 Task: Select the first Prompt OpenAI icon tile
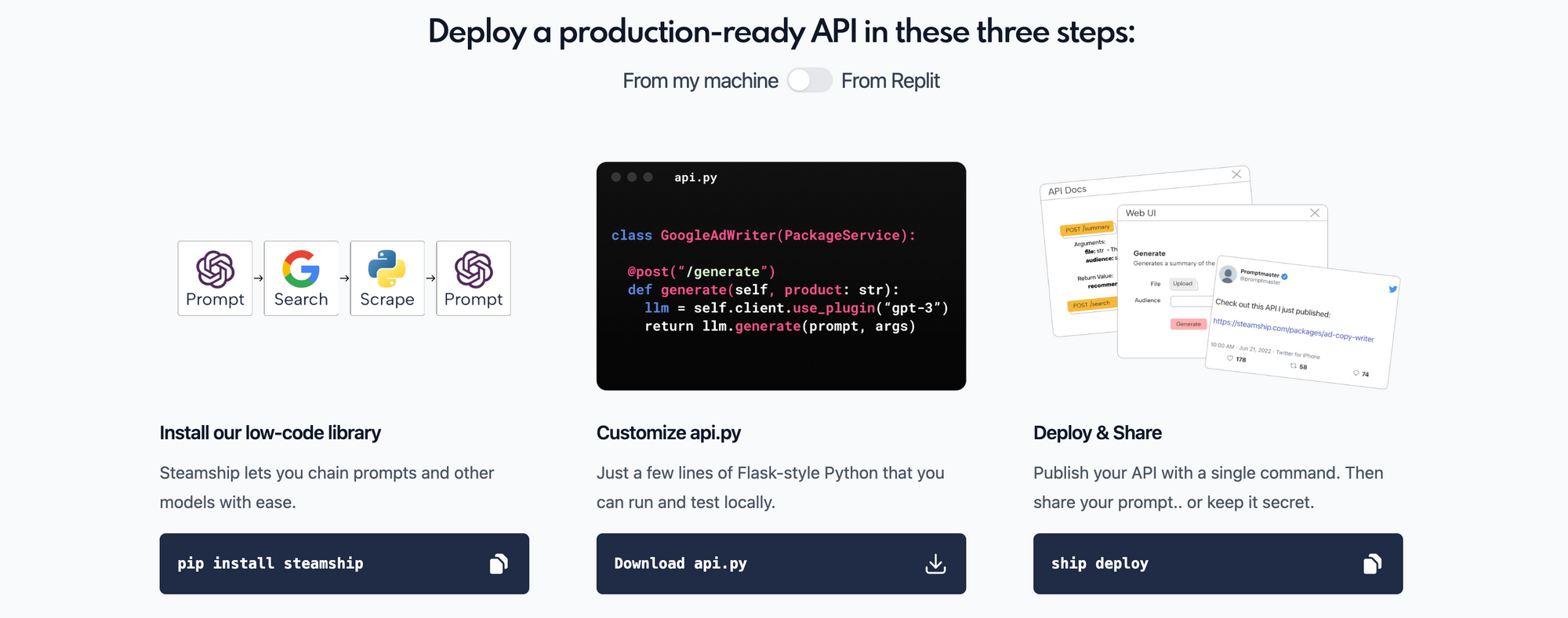point(215,278)
